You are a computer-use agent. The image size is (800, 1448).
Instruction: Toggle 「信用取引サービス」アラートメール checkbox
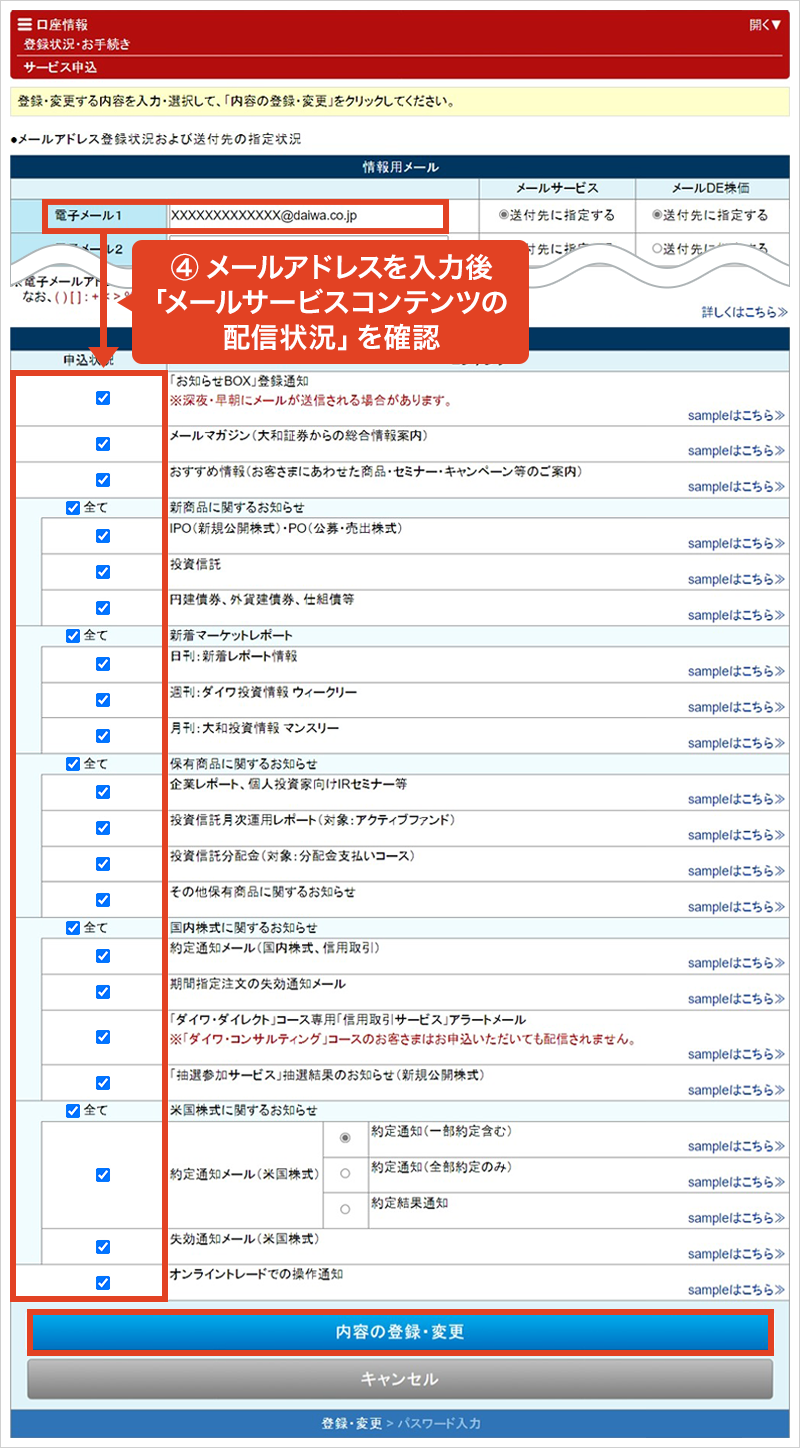[x=102, y=1036]
